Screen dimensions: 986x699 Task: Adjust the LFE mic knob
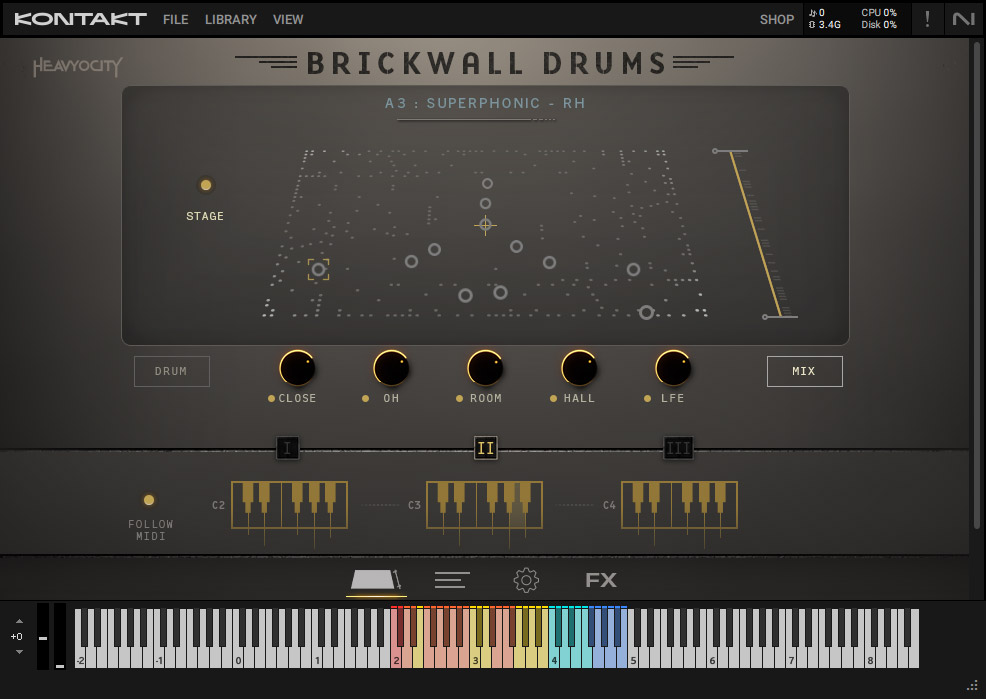[x=673, y=368]
